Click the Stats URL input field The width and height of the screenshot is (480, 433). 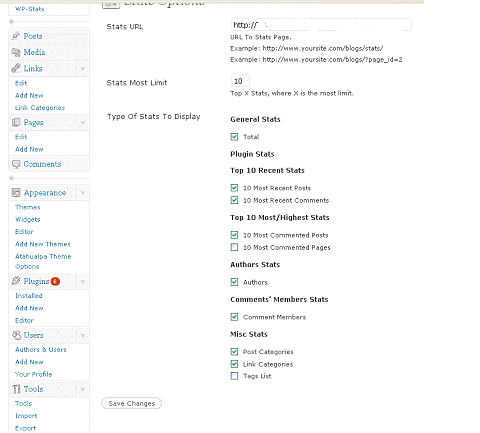(321, 25)
